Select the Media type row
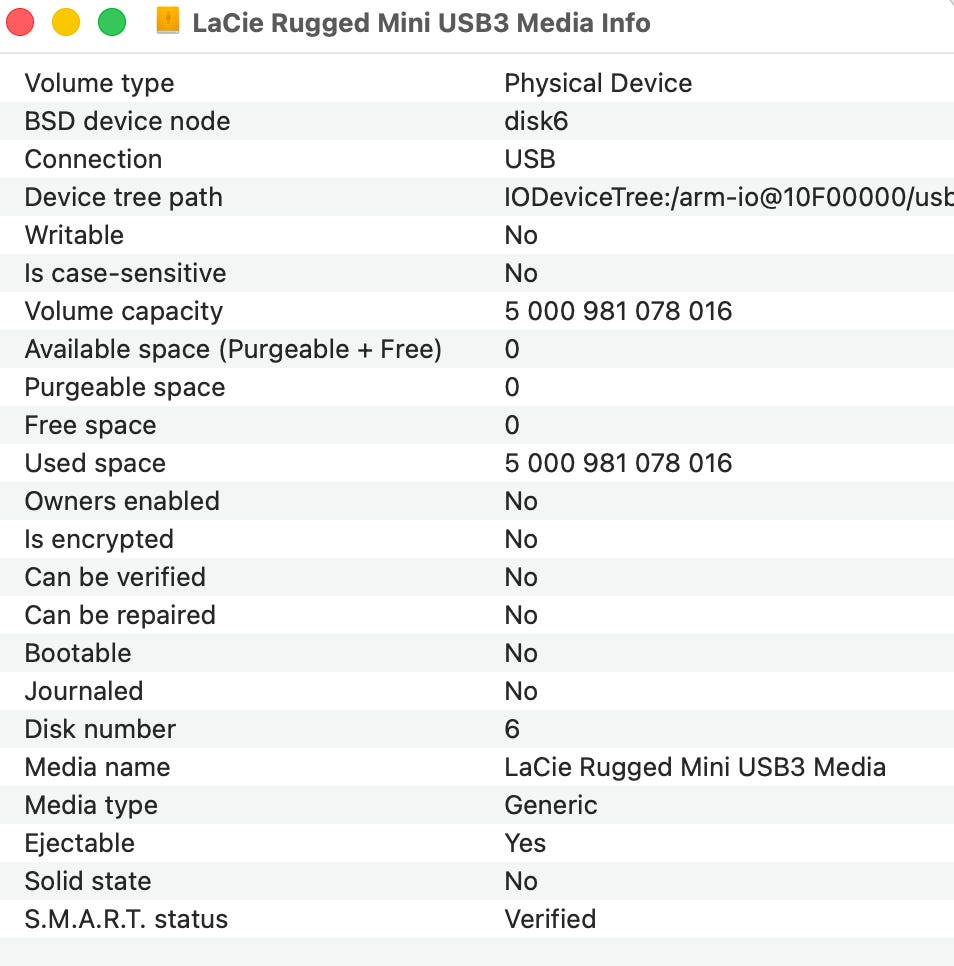The height and width of the screenshot is (966, 954). (91, 805)
